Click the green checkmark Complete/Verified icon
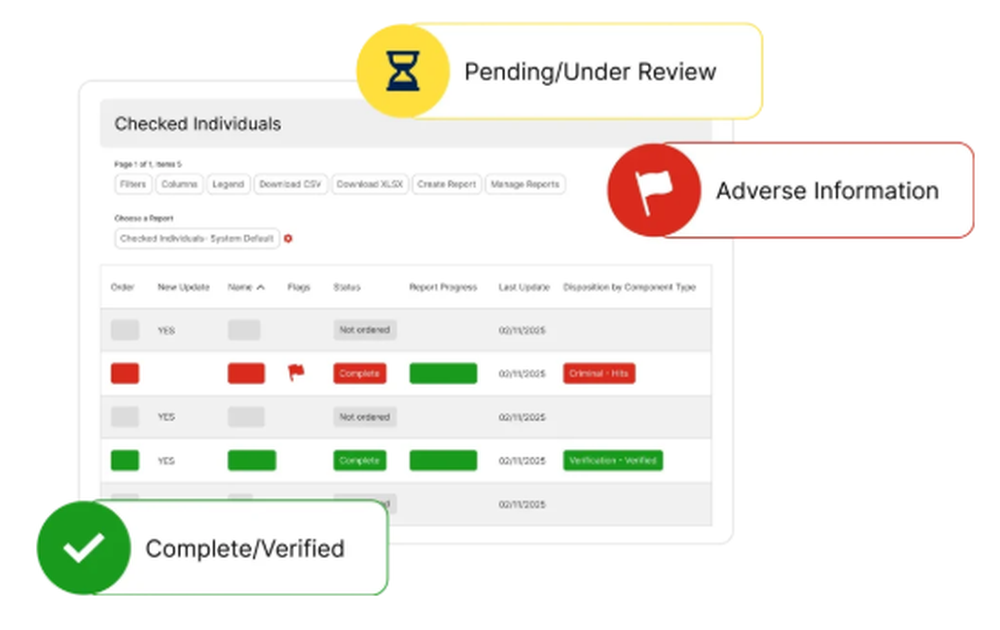 click(x=83, y=548)
